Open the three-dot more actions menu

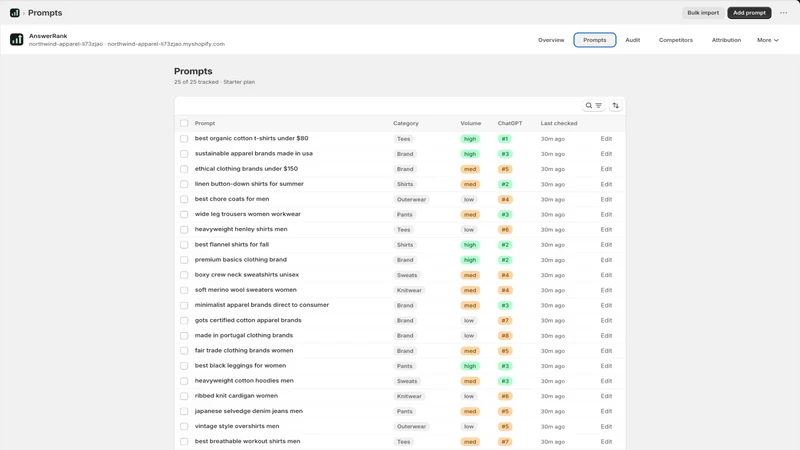click(783, 13)
